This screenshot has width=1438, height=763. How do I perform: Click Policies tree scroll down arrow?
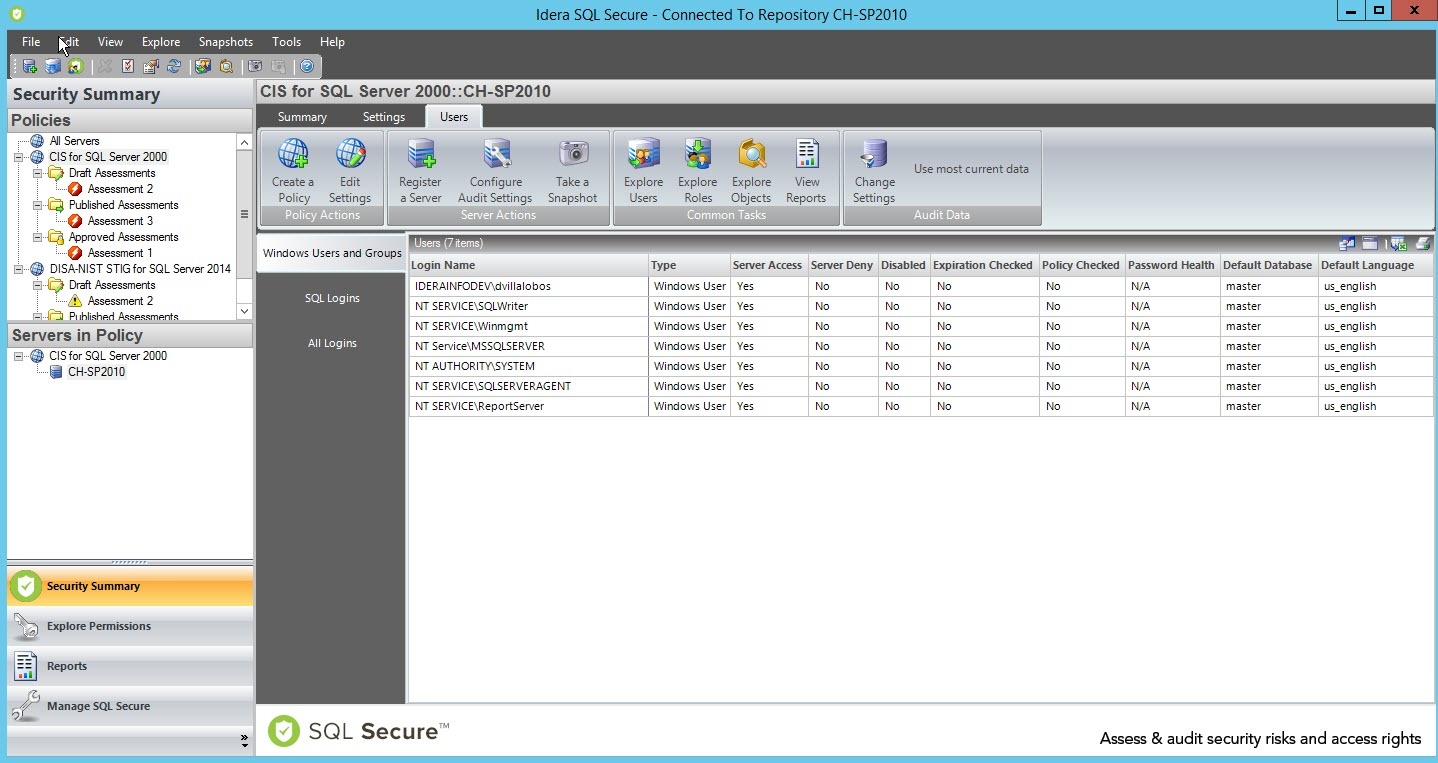[244, 312]
